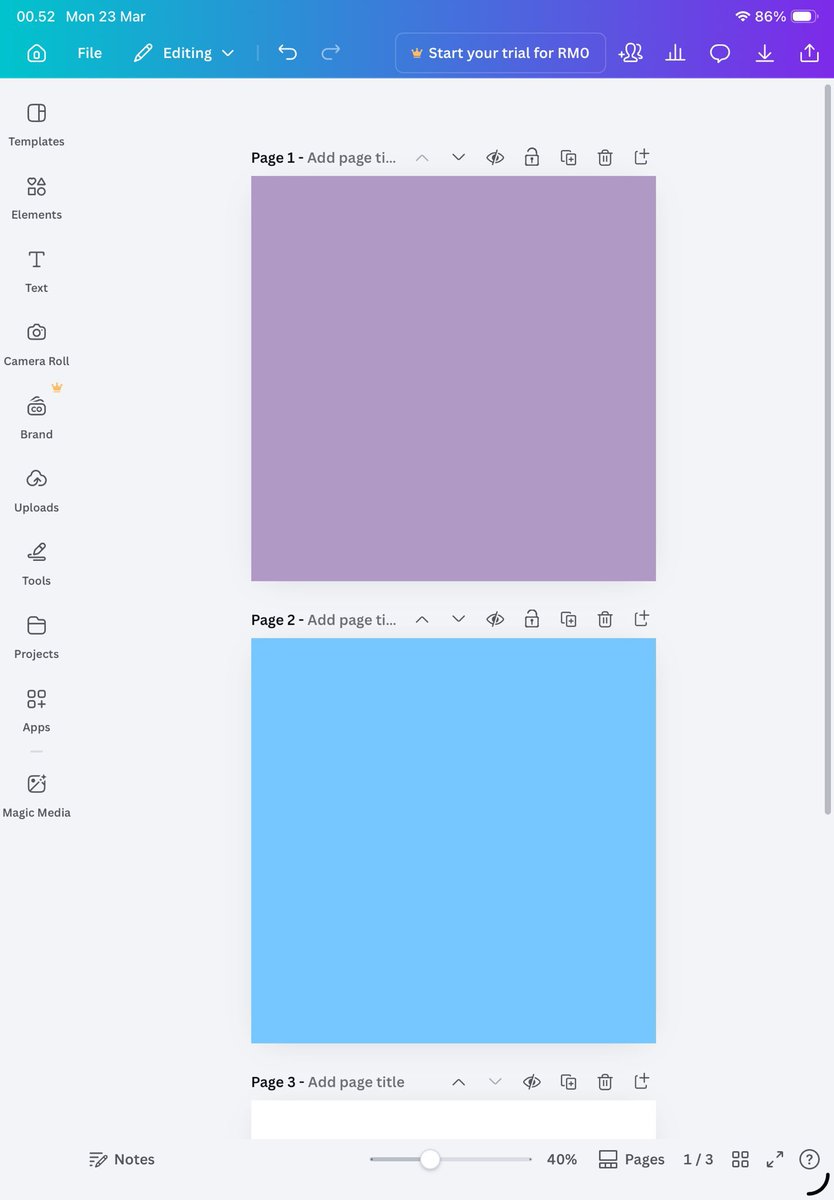The image size is (834, 1200).
Task: Open the Elements panel
Action: pos(37,198)
